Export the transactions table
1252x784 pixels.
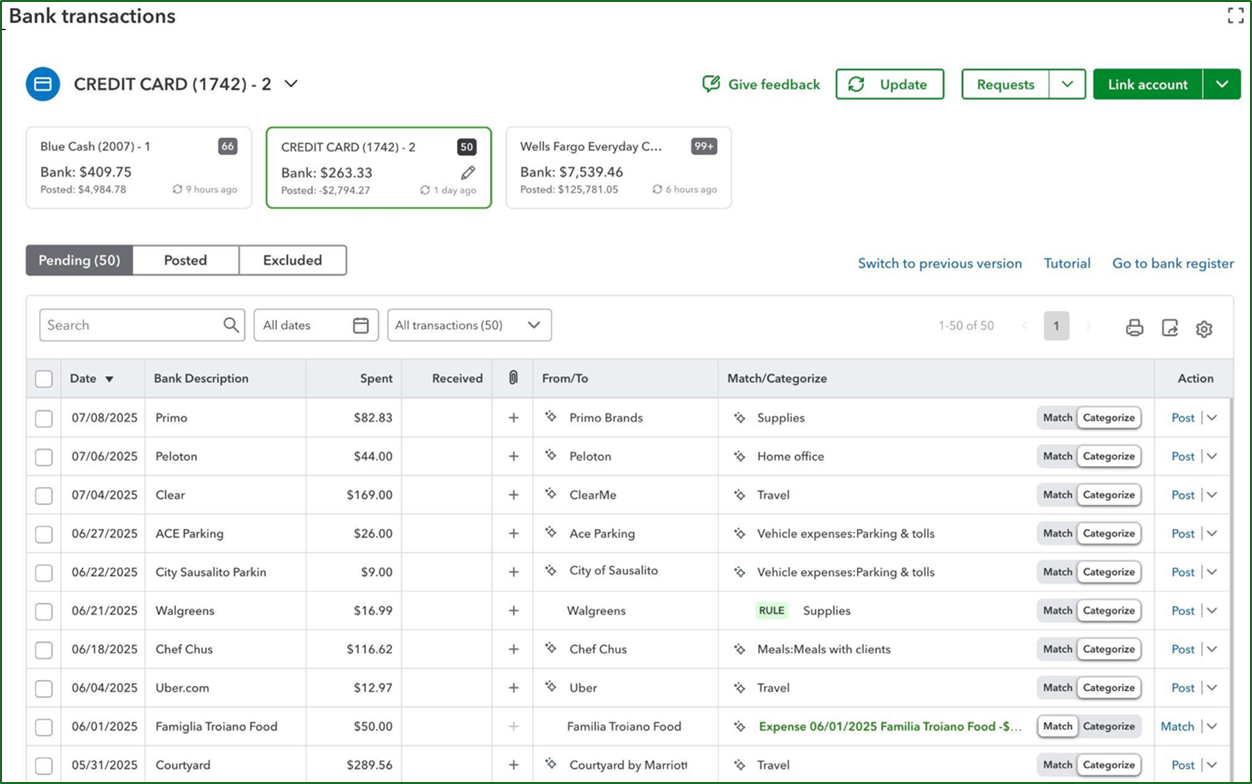coord(1170,328)
